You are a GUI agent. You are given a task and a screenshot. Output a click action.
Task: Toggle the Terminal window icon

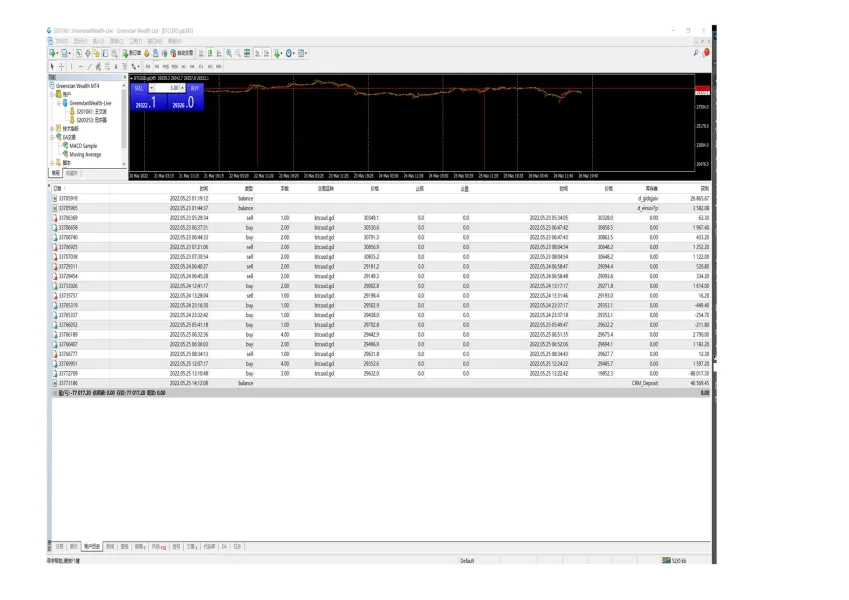coord(105,53)
